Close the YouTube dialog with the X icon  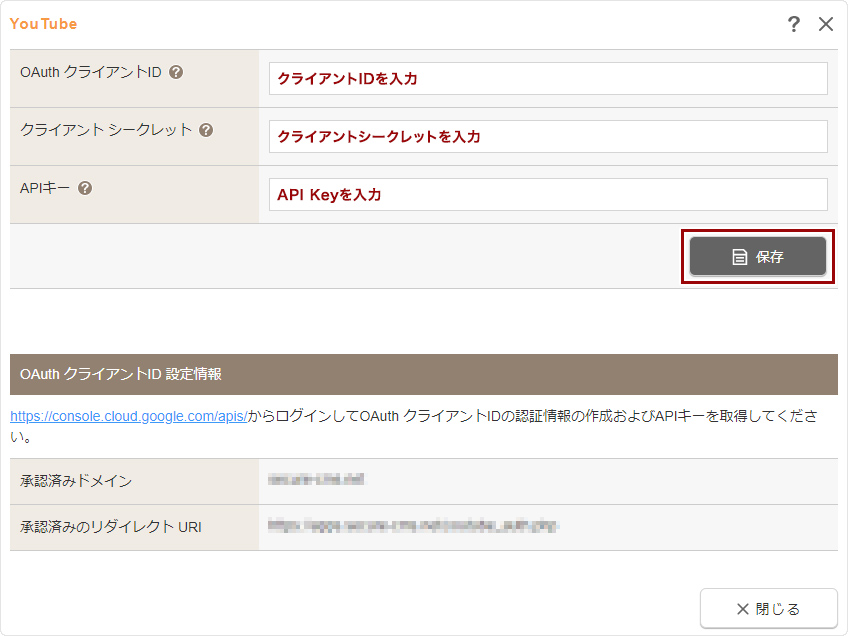tap(826, 24)
